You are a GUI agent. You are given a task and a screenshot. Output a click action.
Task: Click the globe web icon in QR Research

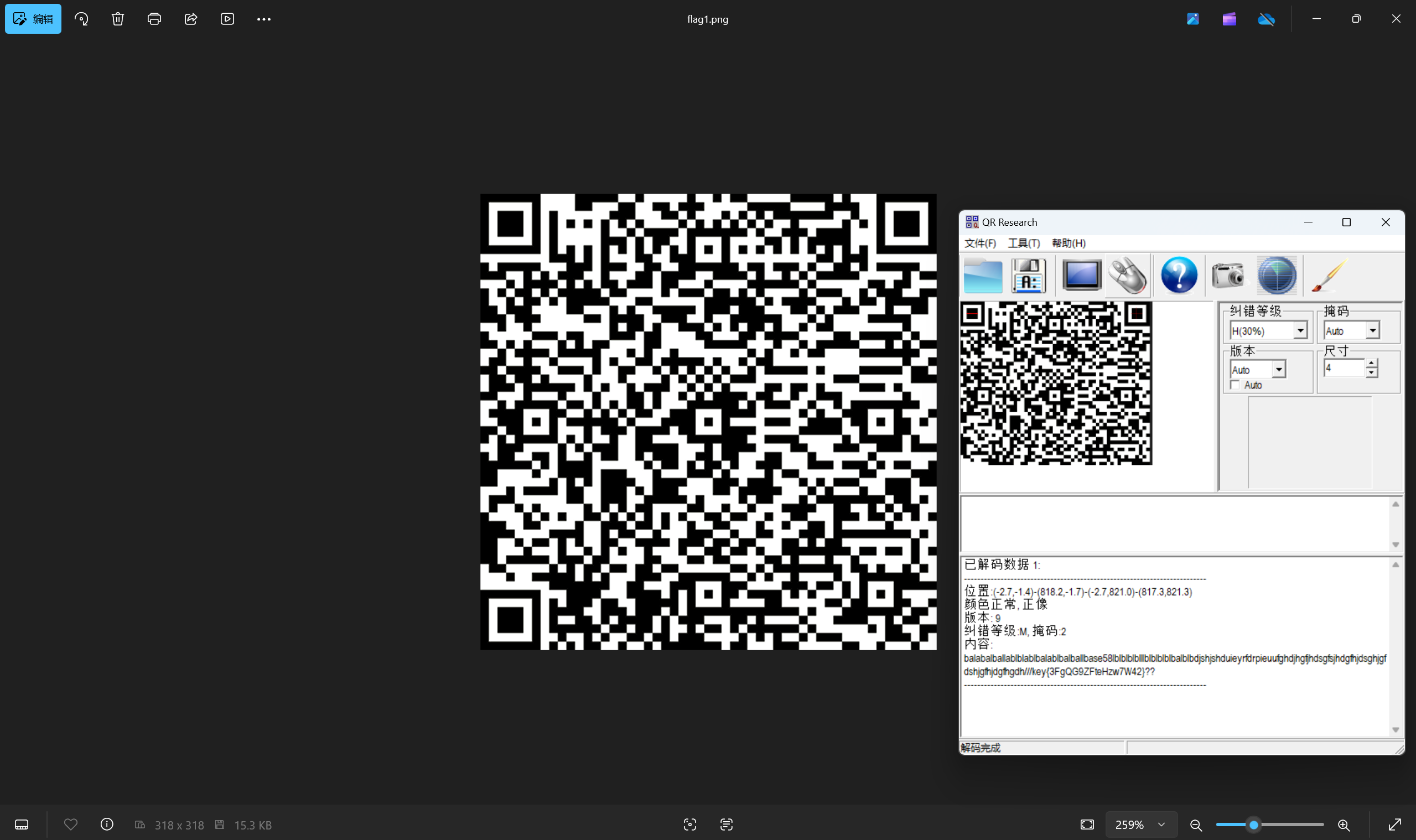(1277, 276)
